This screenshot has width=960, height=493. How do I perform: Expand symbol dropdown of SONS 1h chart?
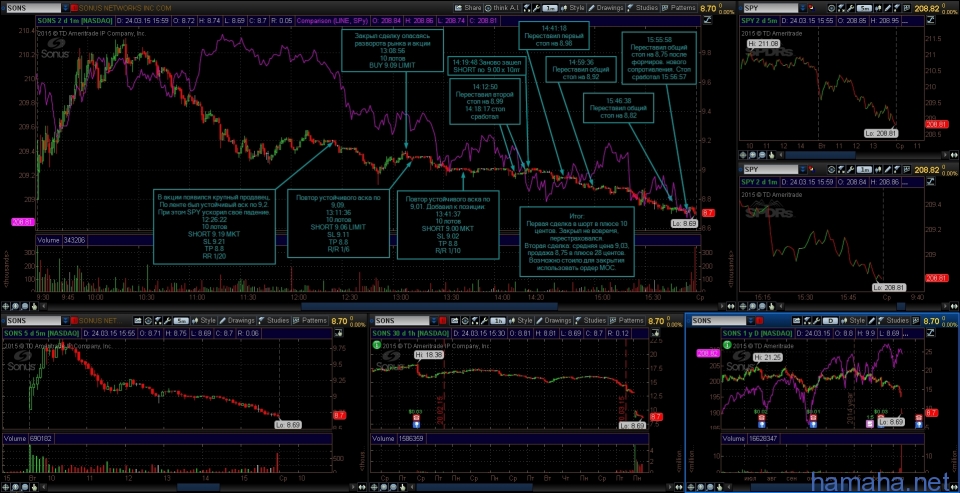pos(433,320)
